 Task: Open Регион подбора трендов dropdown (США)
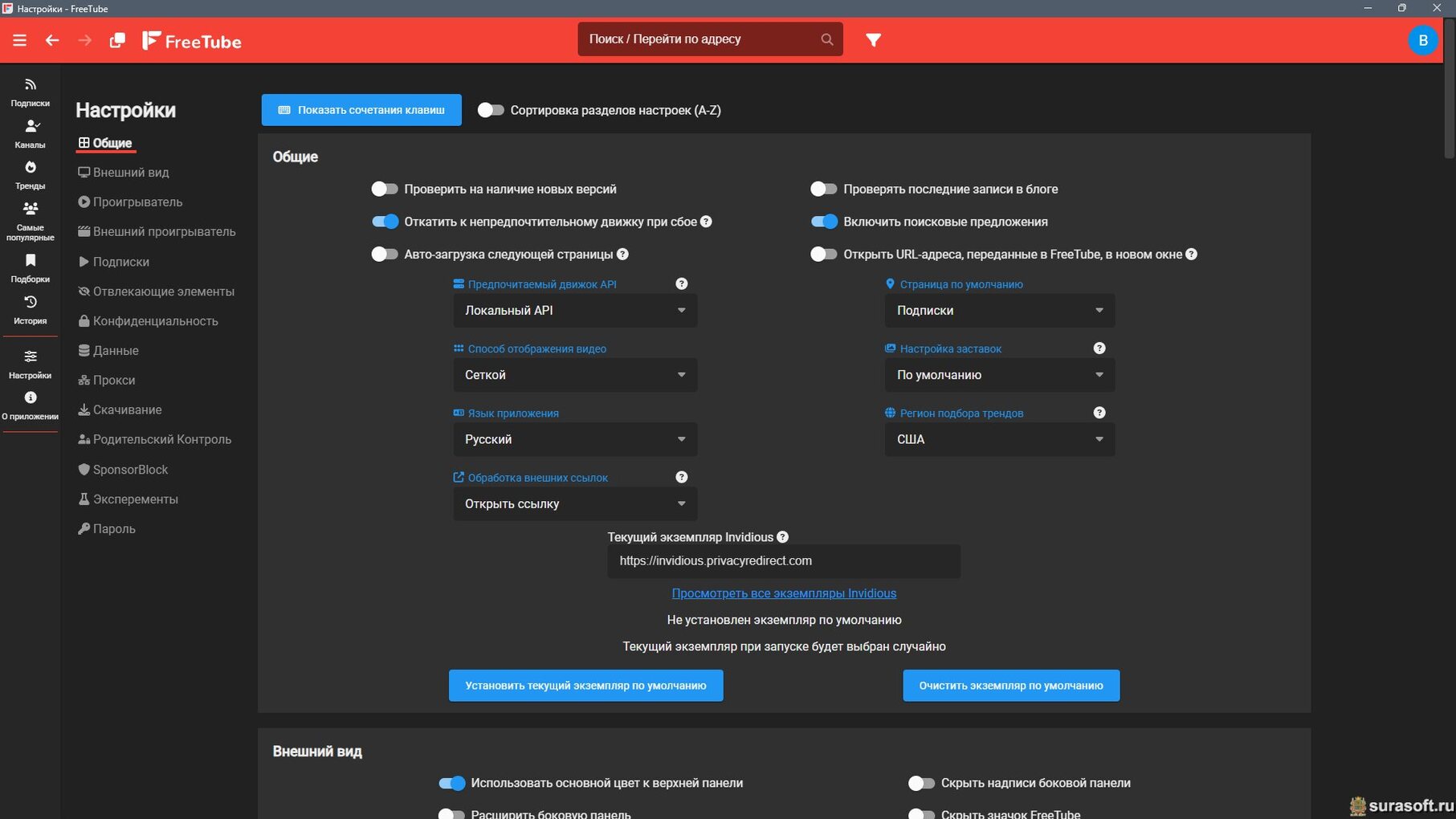click(1000, 439)
